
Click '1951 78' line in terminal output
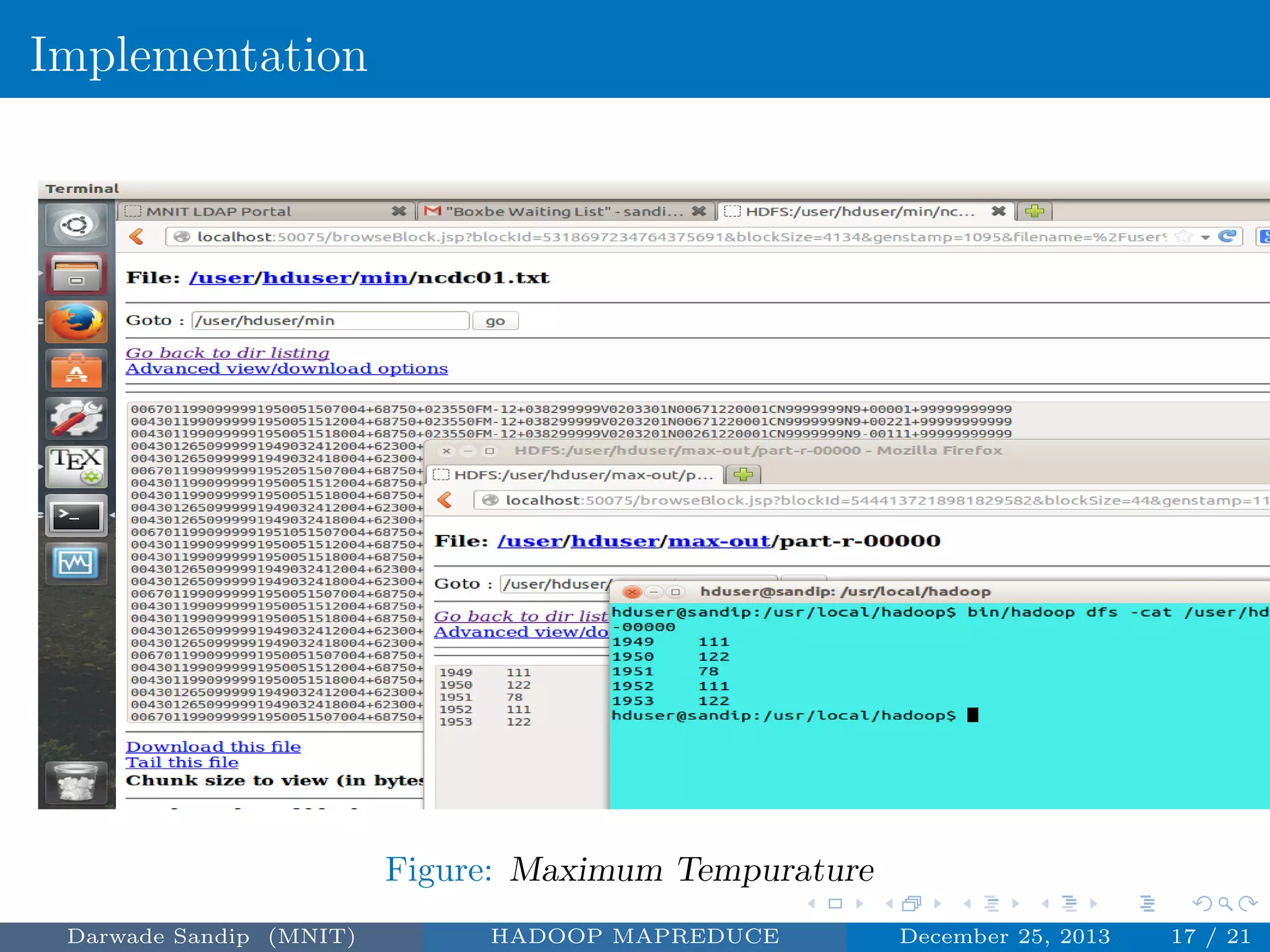(665, 671)
